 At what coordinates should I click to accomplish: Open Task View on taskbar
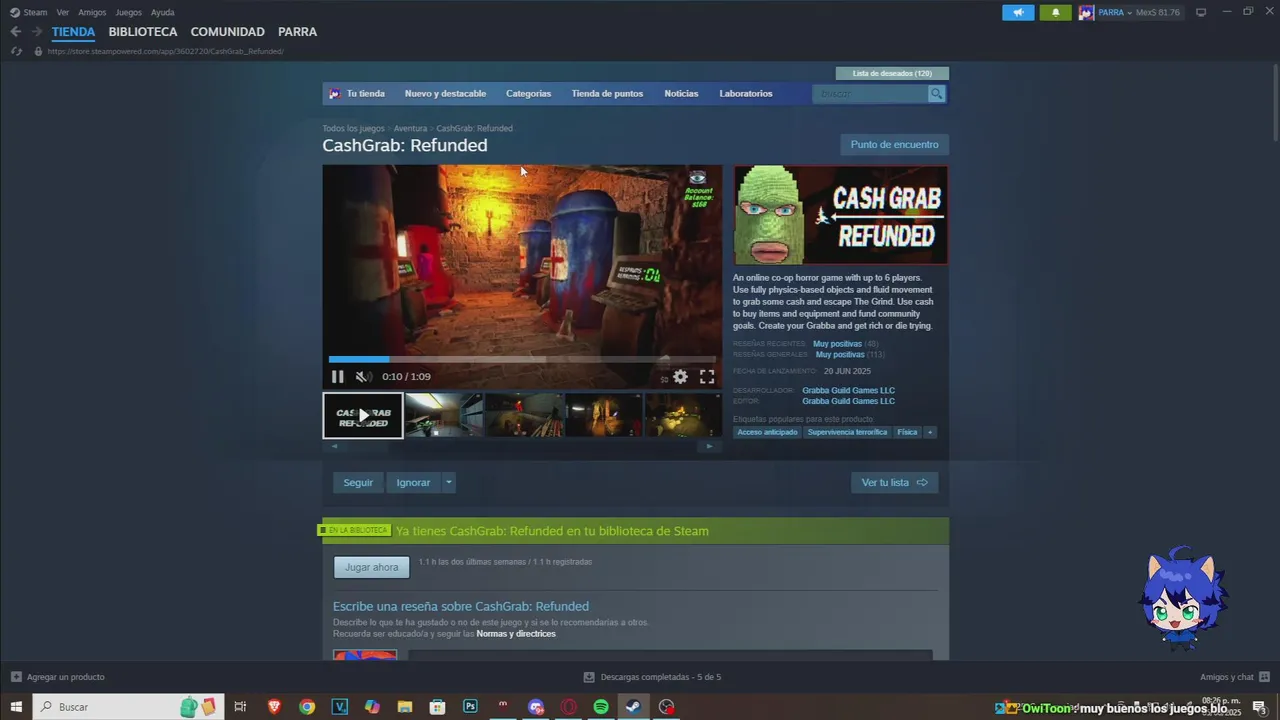pyautogui.click(x=240, y=707)
